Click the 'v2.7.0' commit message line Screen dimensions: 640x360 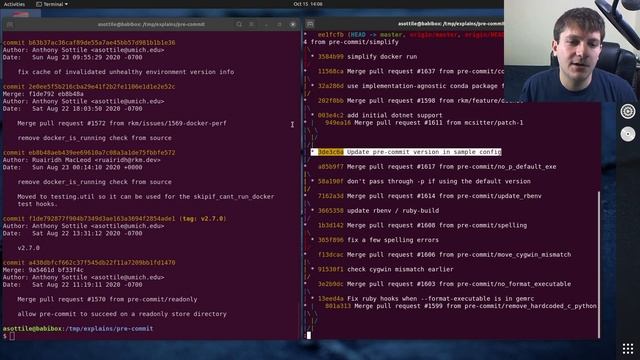coord(29,248)
